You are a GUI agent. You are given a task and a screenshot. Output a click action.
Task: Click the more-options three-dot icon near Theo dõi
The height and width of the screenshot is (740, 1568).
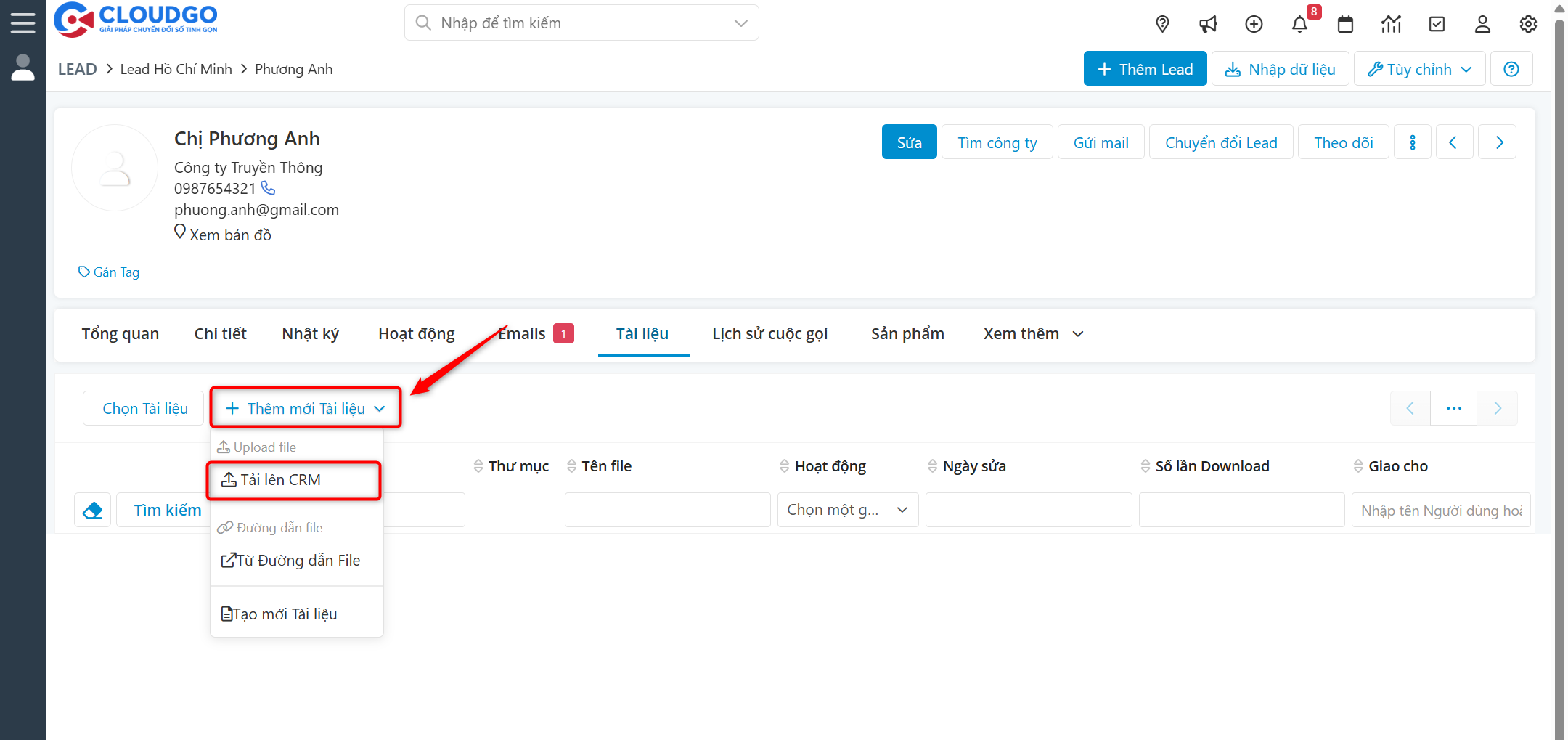1412,142
